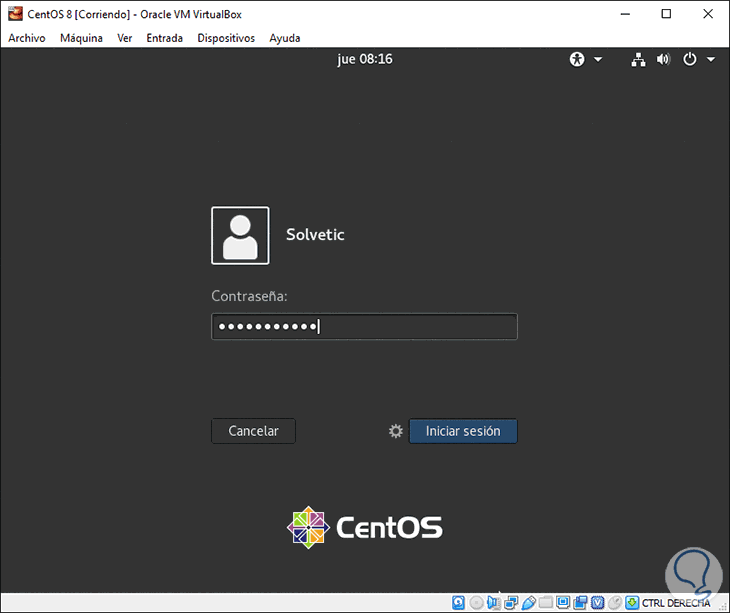Viewport: 730px width, 613px height.
Task: Click the network adapters status icon
Action: (x=511, y=603)
